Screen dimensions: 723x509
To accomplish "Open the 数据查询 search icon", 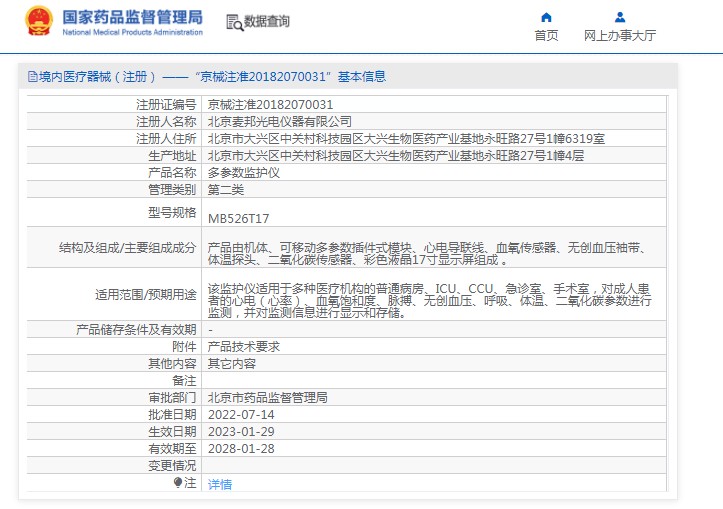I will click(234, 23).
